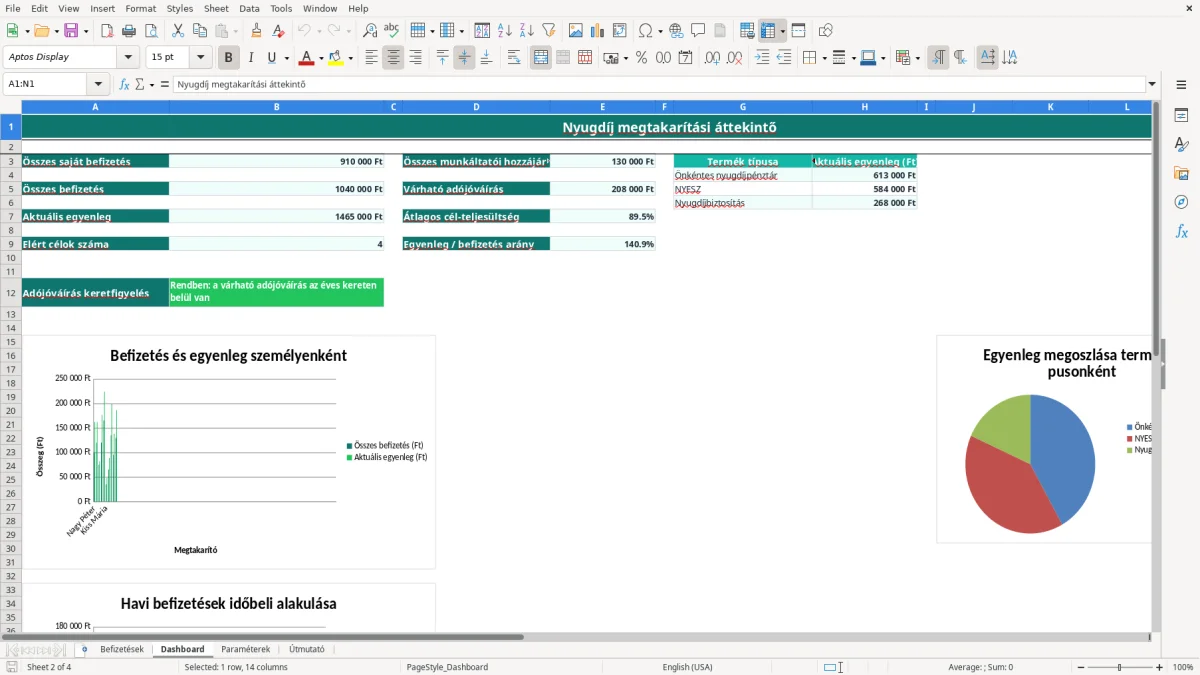This screenshot has width=1200, height=675.
Task: Insert comment speech bubble icon
Action: click(x=698, y=31)
